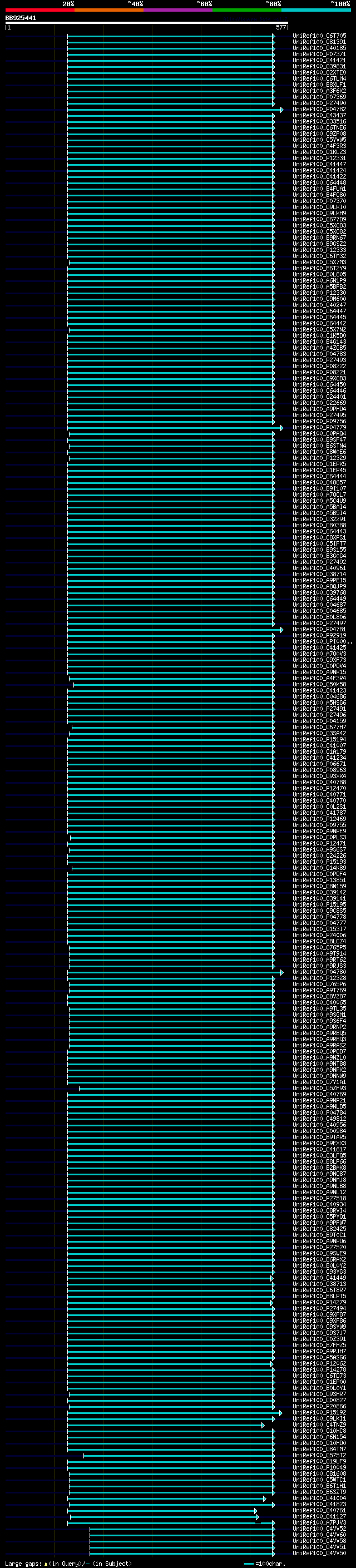Select the UniRef100_C6TLM4 label
Screen dimensions: 356x1568
pos(319,78)
